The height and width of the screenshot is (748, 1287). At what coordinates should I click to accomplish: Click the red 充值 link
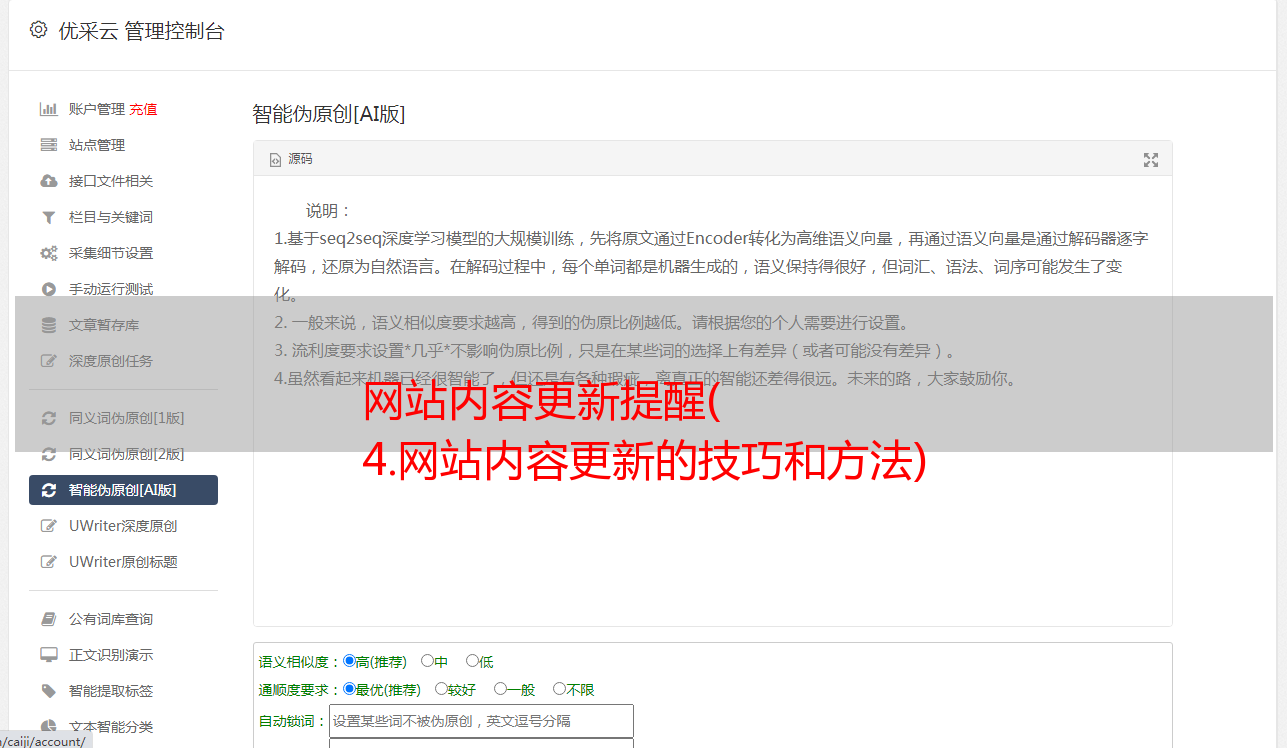(x=143, y=109)
